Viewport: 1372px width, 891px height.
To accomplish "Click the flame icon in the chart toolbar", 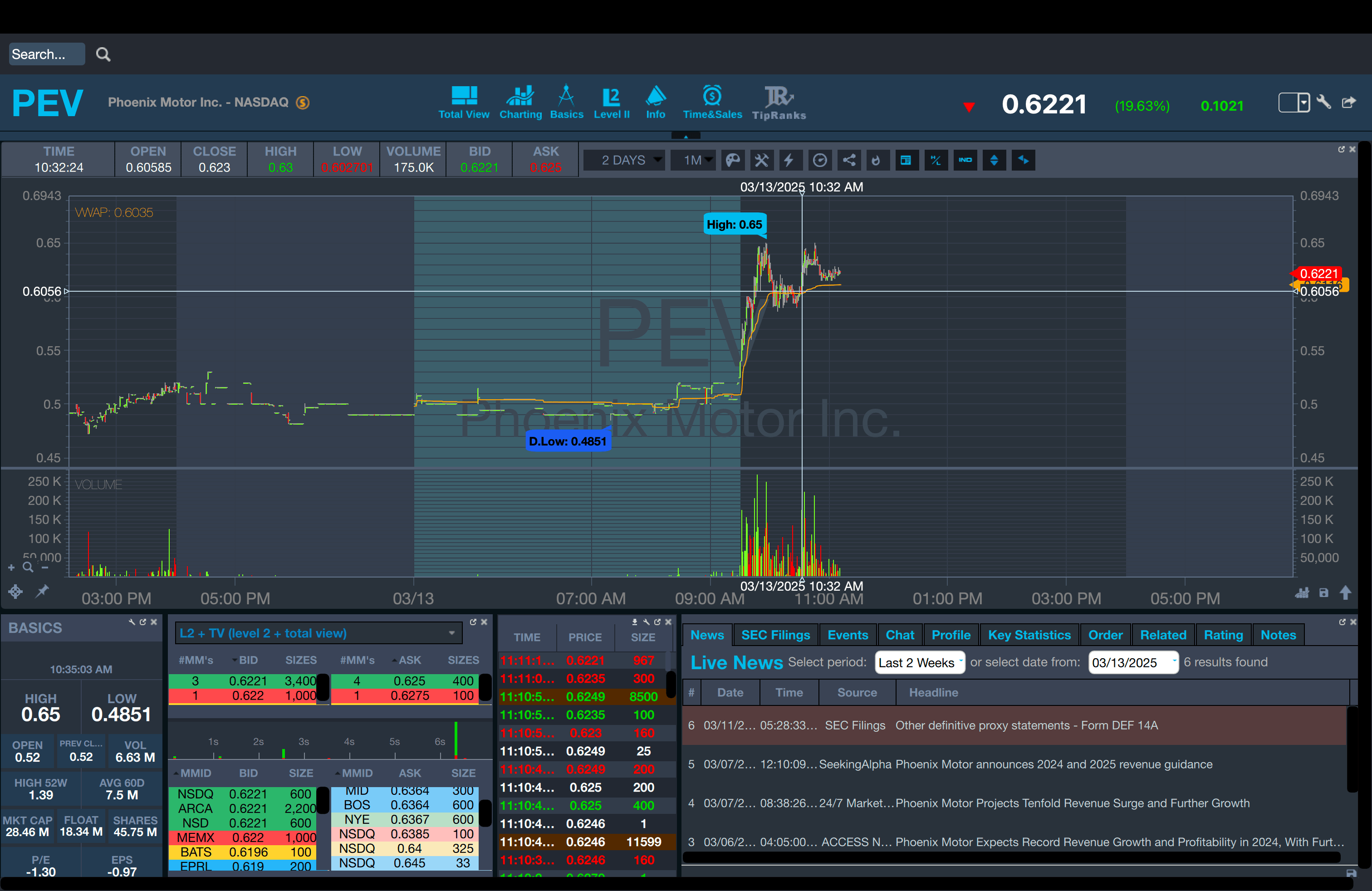I will click(876, 160).
